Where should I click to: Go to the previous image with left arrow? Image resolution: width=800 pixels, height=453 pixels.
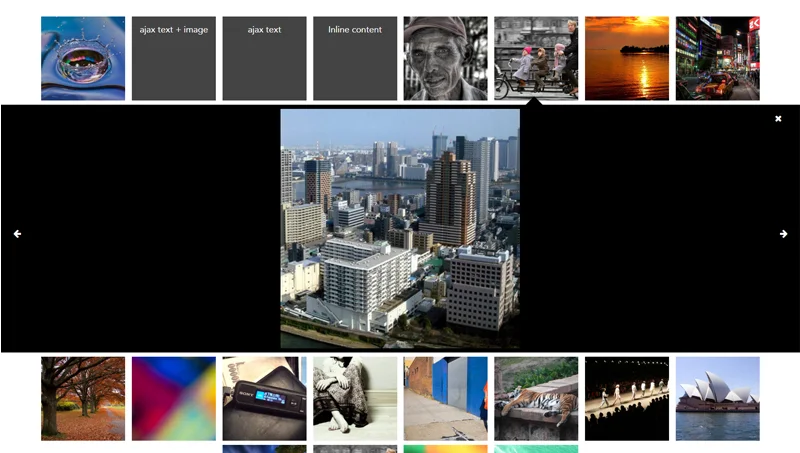coord(17,234)
